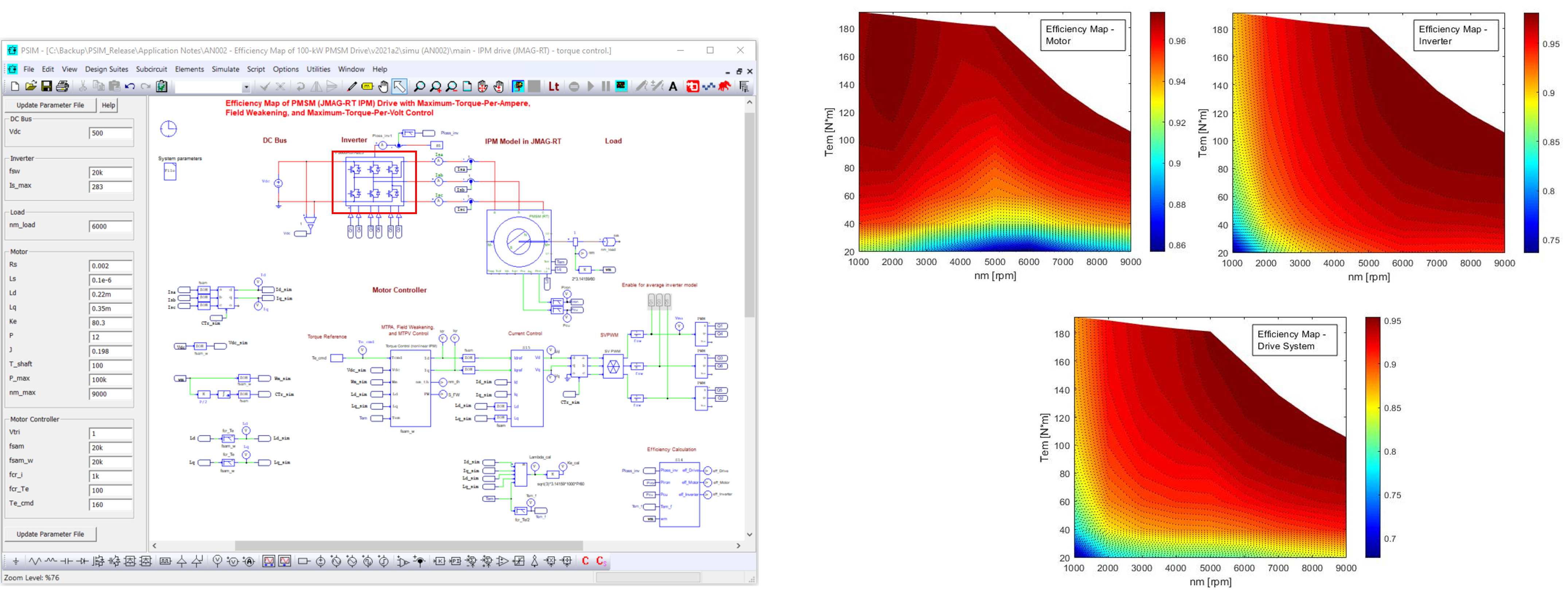Screen dimensions: 1568x593
Task: Place a voltage probe from element bar
Action: 217,561
